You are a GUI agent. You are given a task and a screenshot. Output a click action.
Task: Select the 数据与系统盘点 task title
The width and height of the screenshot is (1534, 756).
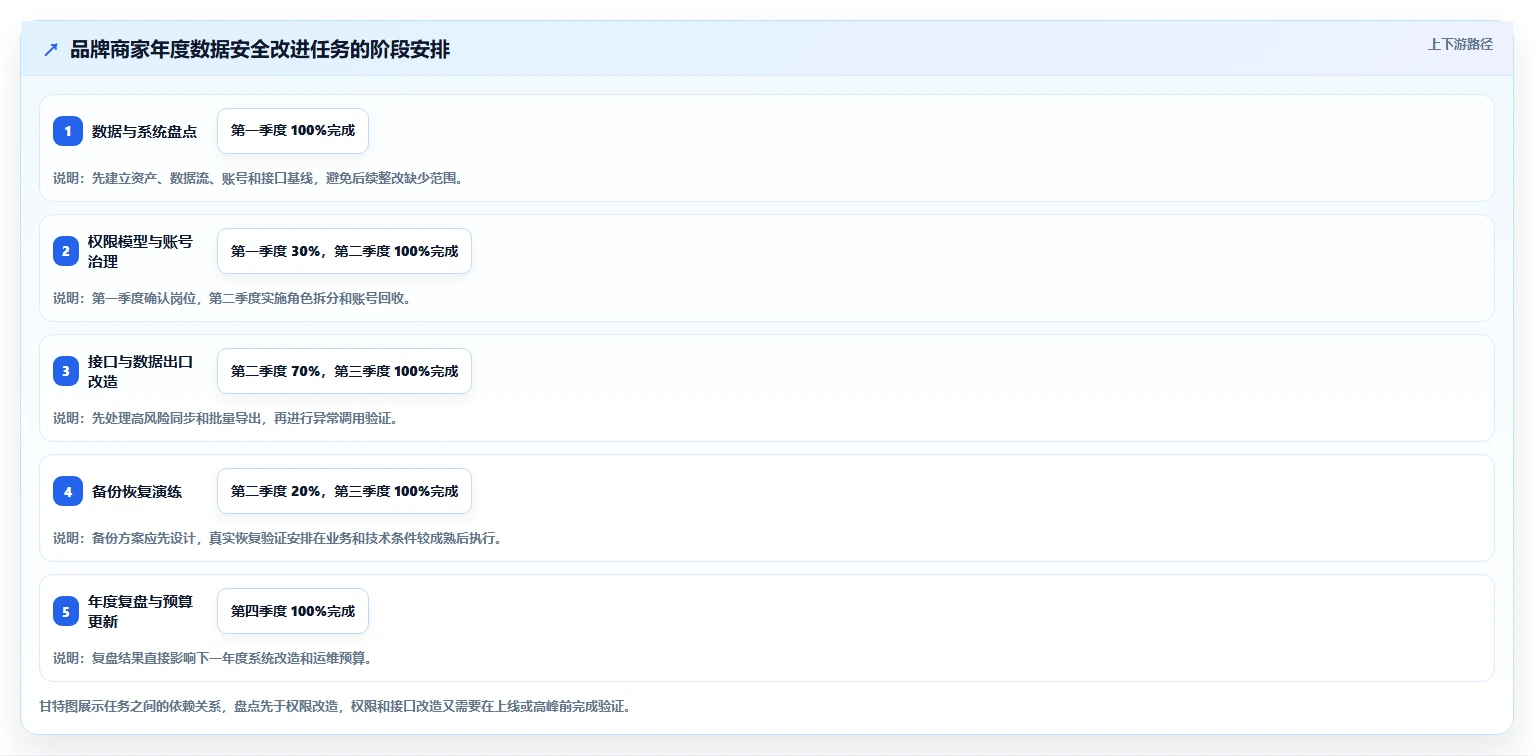(x=144, y=131)
